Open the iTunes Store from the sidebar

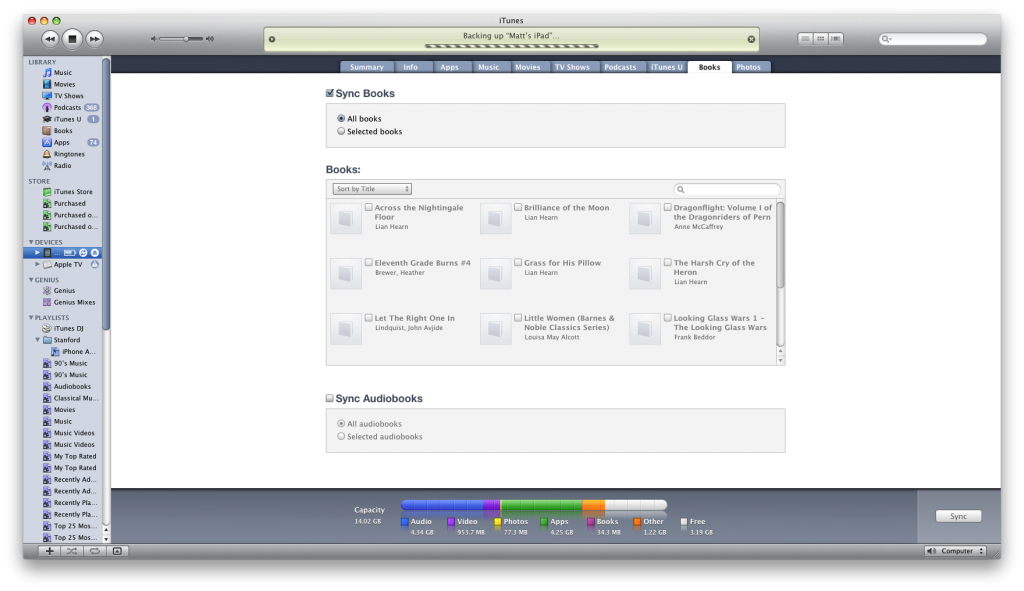pyautogui.click(x=75, y=191)
